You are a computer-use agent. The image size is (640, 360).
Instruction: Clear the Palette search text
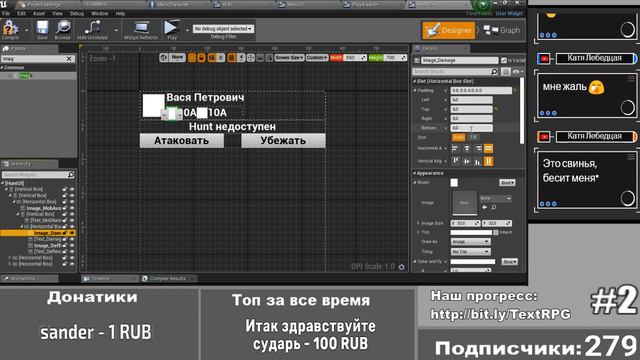point(69,59)
